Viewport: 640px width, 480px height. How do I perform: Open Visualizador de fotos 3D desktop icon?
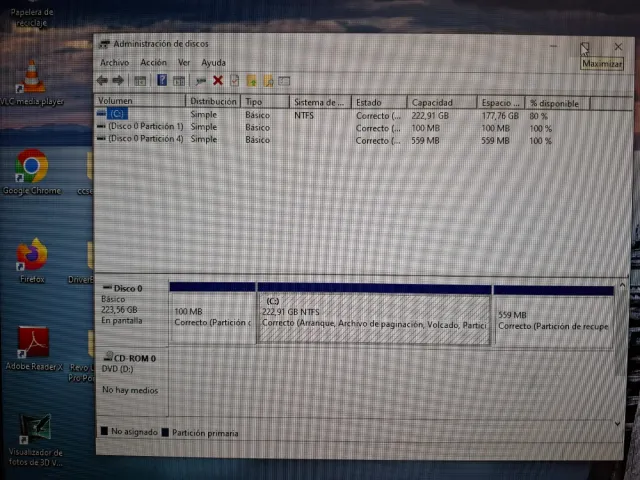point(36,440)
